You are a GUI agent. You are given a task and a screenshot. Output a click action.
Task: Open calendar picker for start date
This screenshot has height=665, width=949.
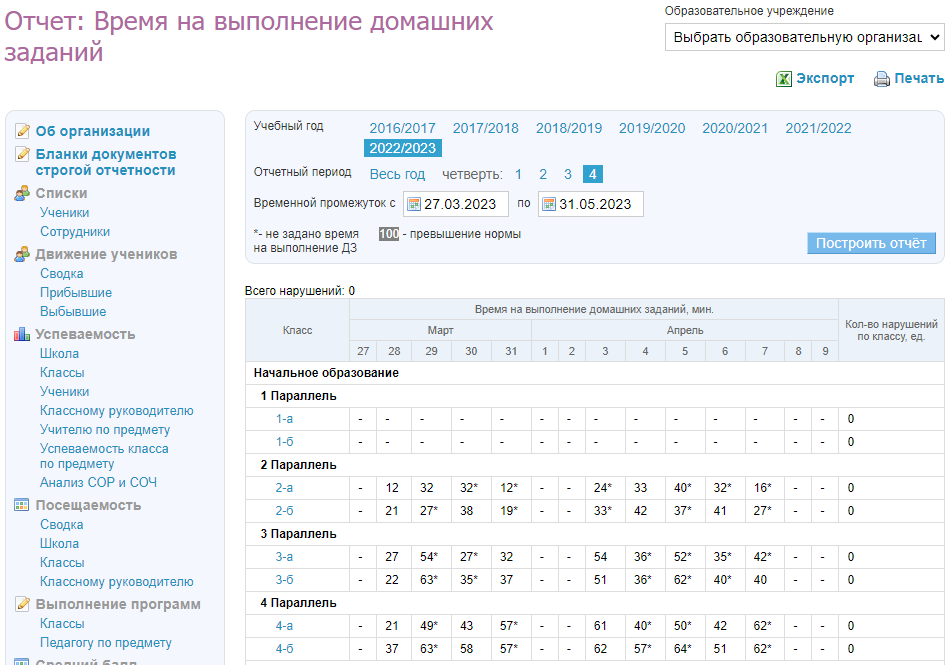click(413, 204)
